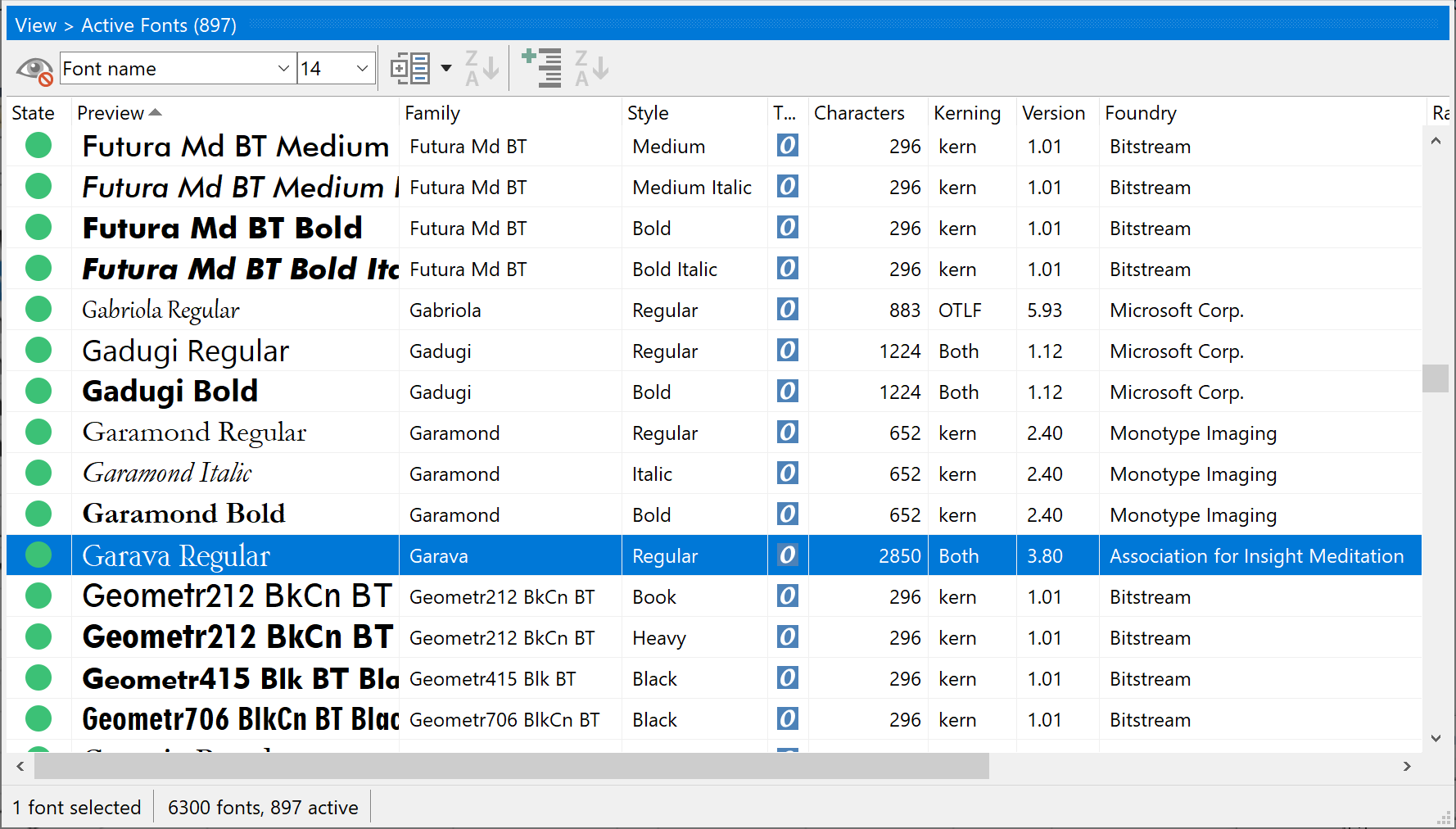1456x829 pixels.
Task: Select the Garamond Bold preview
Action: click(184, 514)
